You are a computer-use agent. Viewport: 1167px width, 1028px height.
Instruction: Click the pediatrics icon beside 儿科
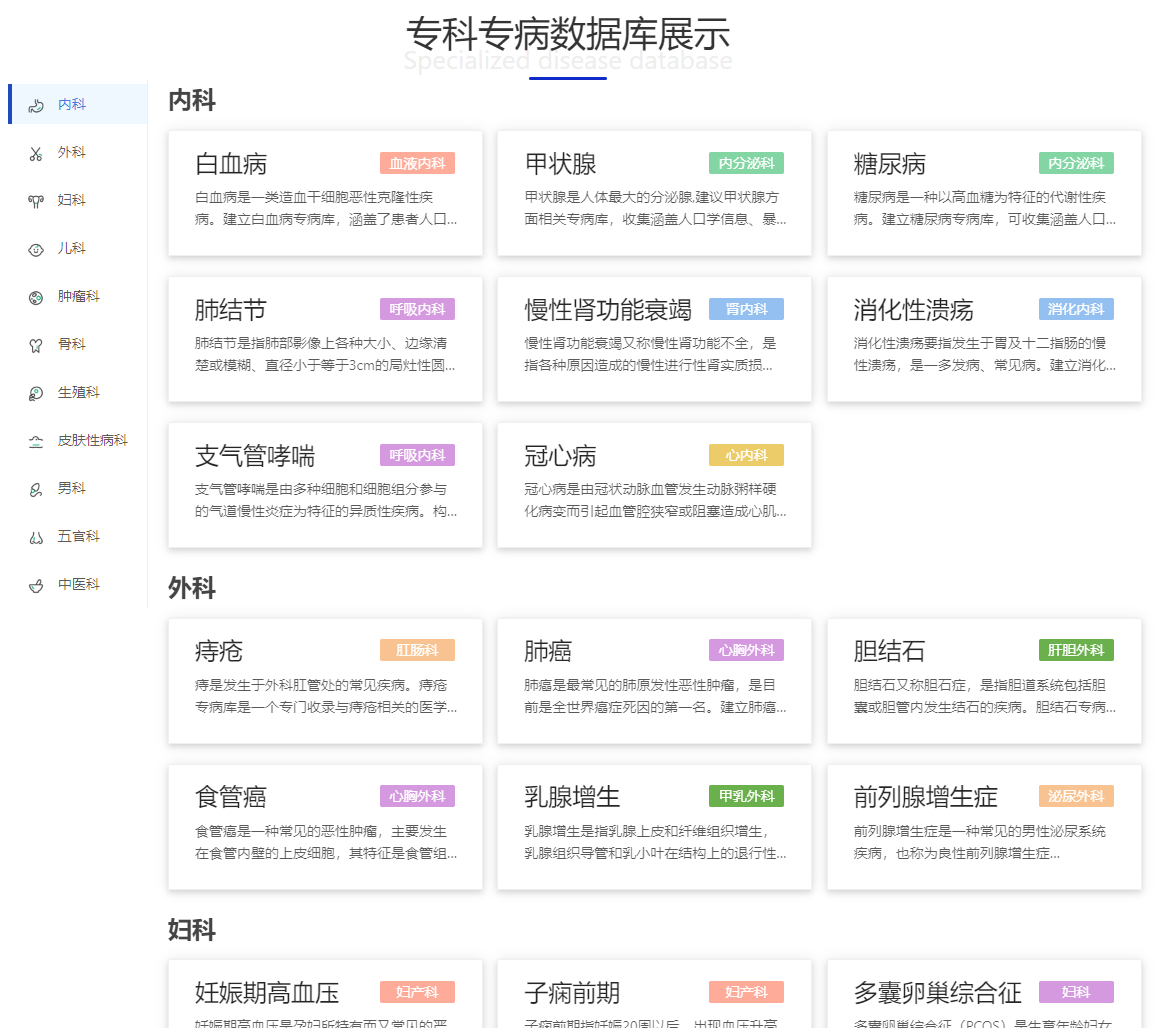tap(36, 249)
